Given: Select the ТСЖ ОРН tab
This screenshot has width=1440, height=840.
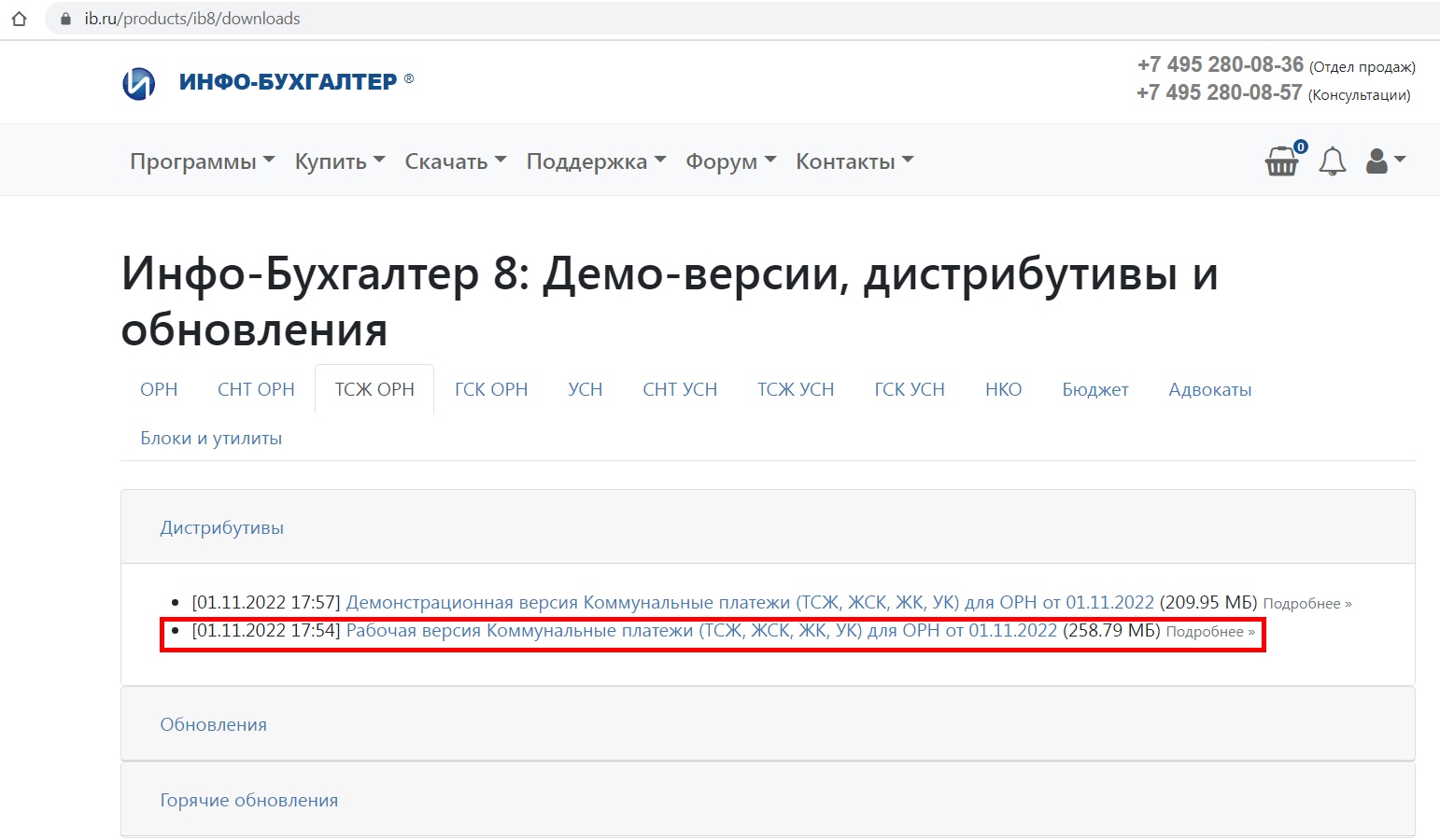Looking at the screenshot, I should pyautogui.click(x=374, y=389).
